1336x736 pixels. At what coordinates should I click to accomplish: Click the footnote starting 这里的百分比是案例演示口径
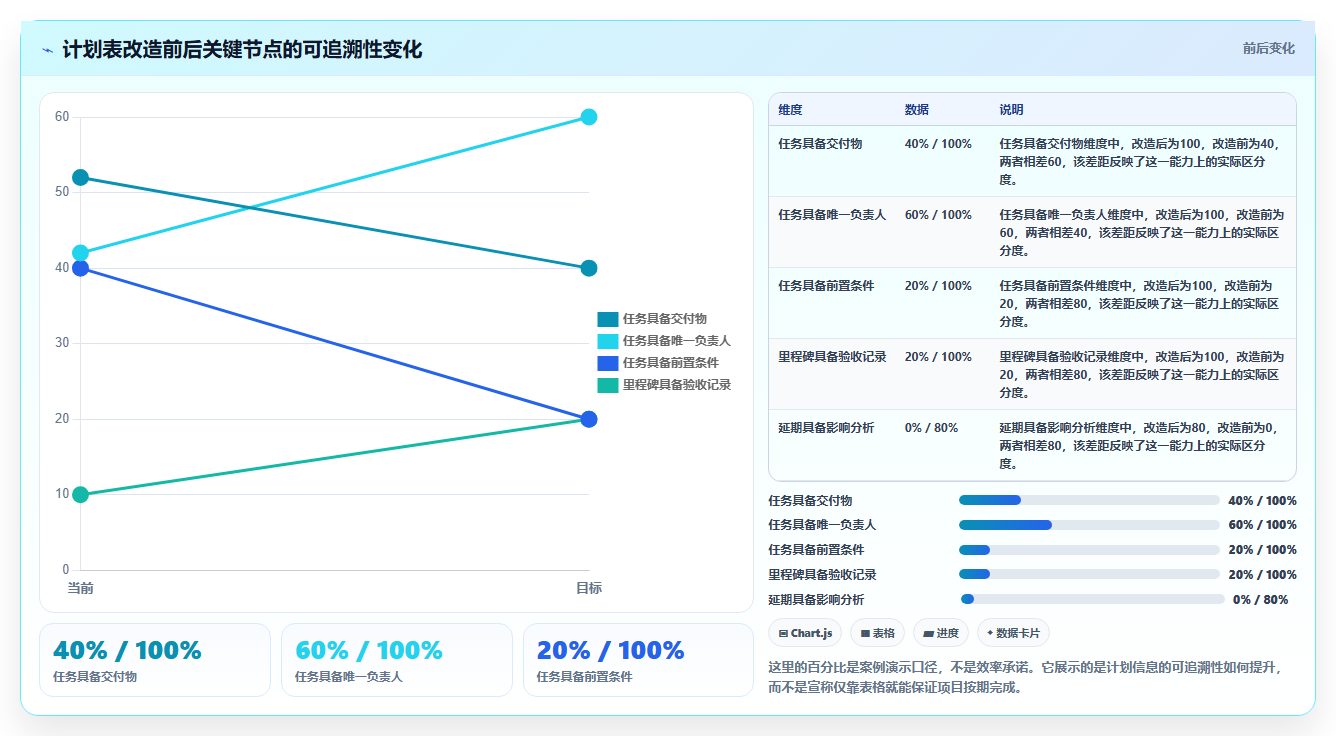pos(1026,677)
